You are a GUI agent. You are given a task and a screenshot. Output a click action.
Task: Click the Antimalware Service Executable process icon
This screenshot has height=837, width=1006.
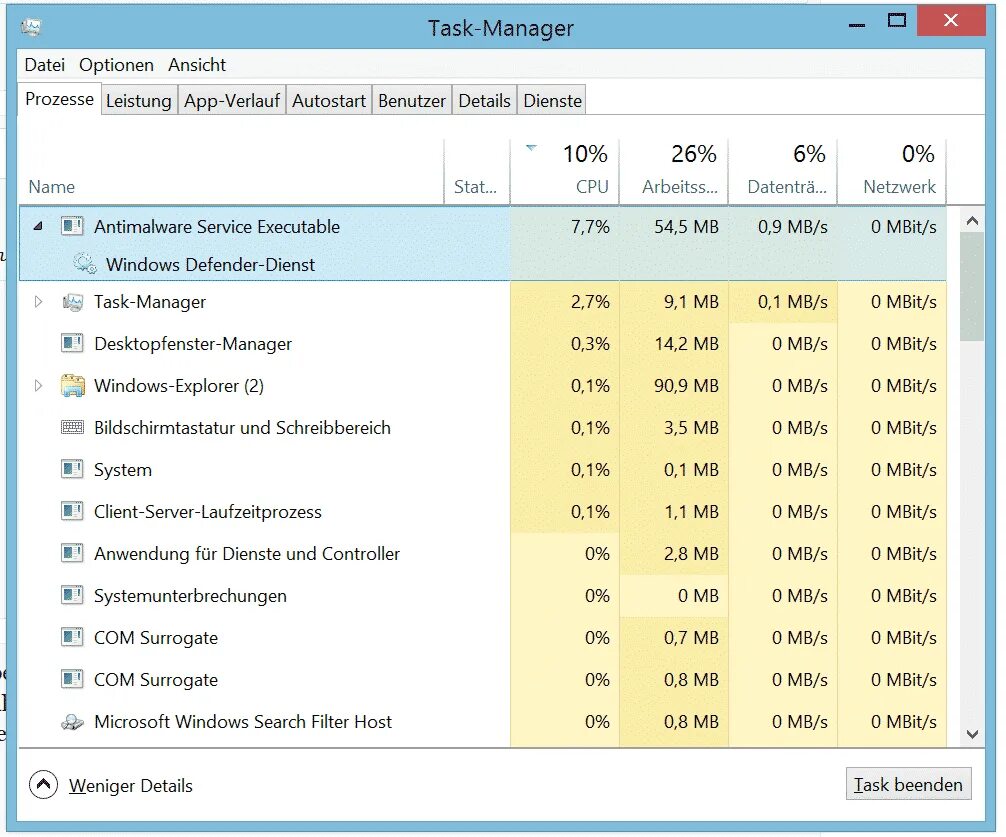(x=72, y=226)
